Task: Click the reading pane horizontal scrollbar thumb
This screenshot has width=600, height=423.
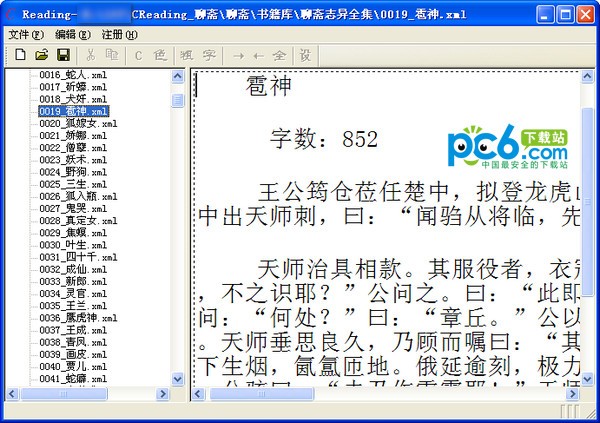Action: (x=262, y=394)
